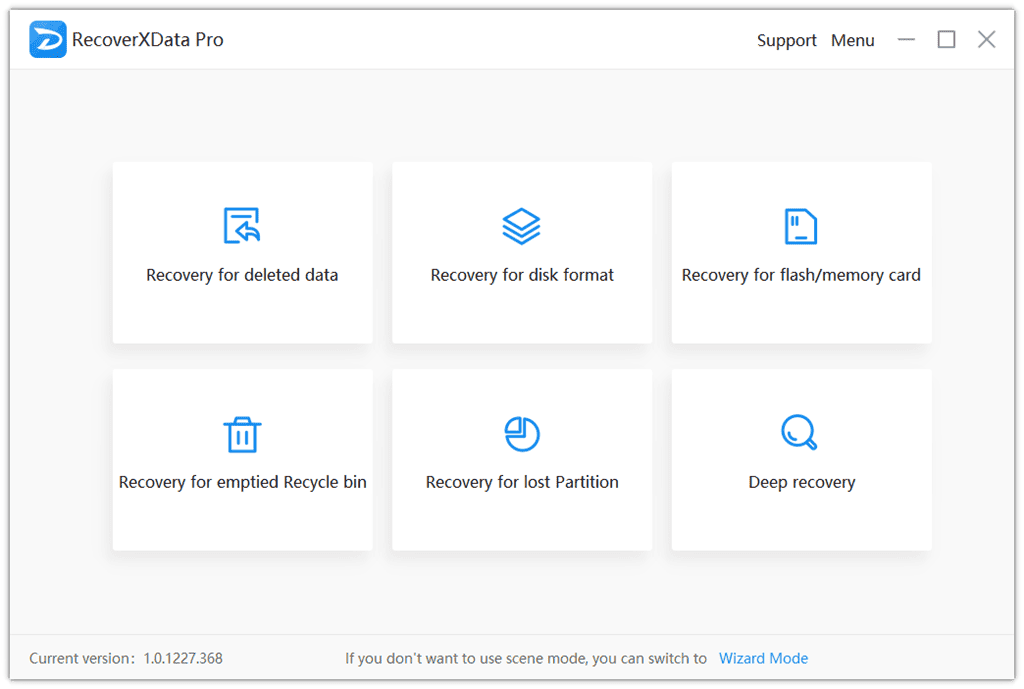Click the RecoverXData Pro logo icon
The image size is (1024, 689).
click(48, 40)
